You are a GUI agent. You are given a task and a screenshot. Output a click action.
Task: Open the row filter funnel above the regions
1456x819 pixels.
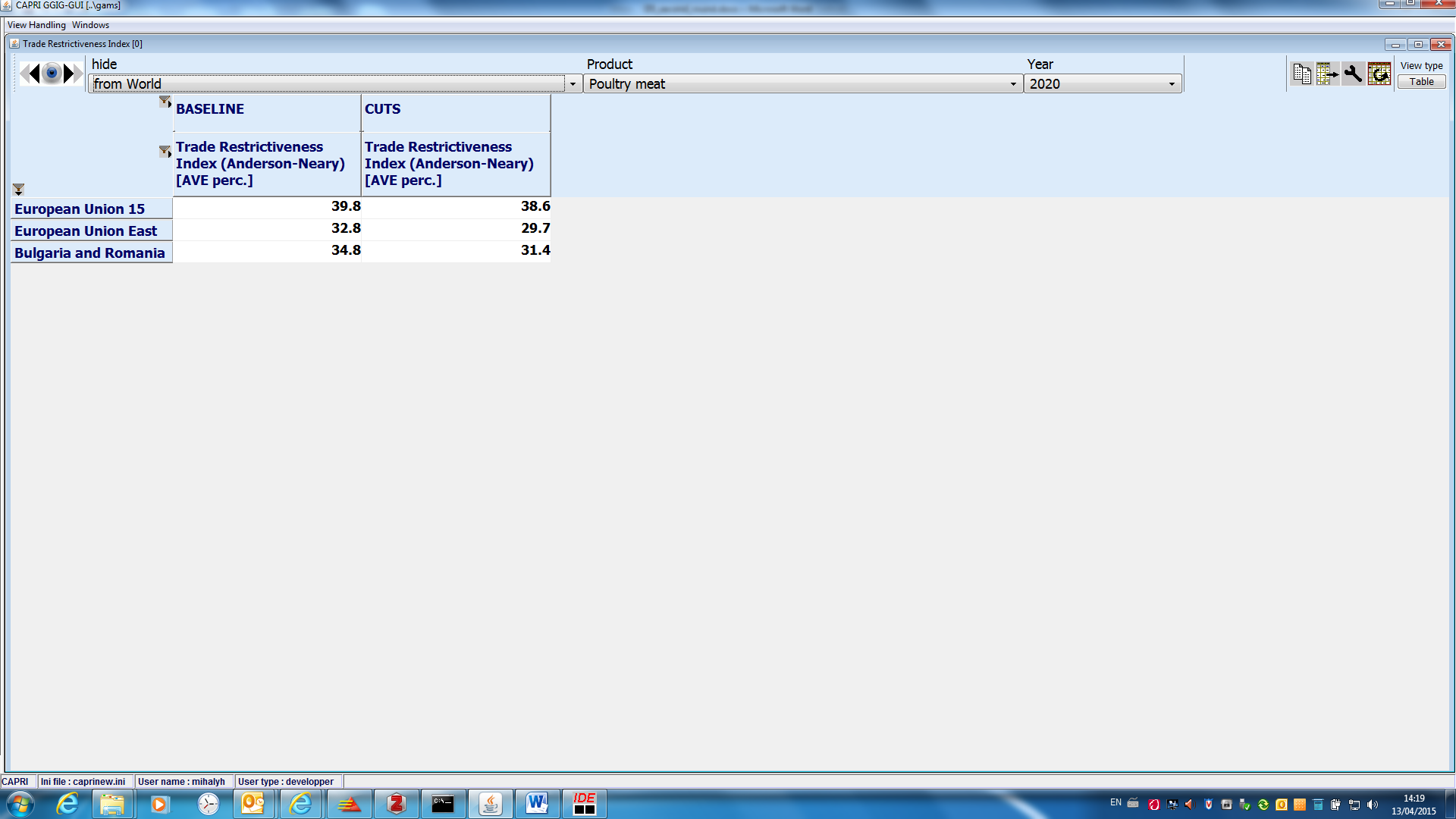click(18, 189)
